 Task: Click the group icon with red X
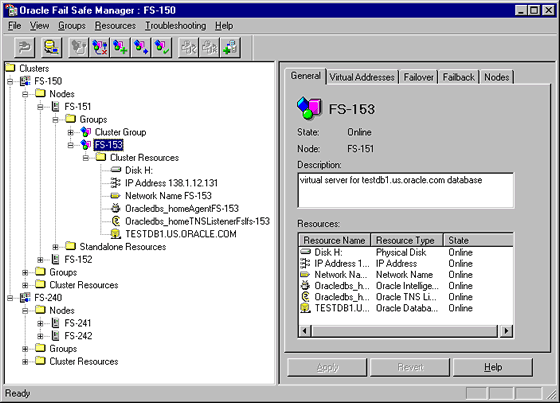(100, 47)
